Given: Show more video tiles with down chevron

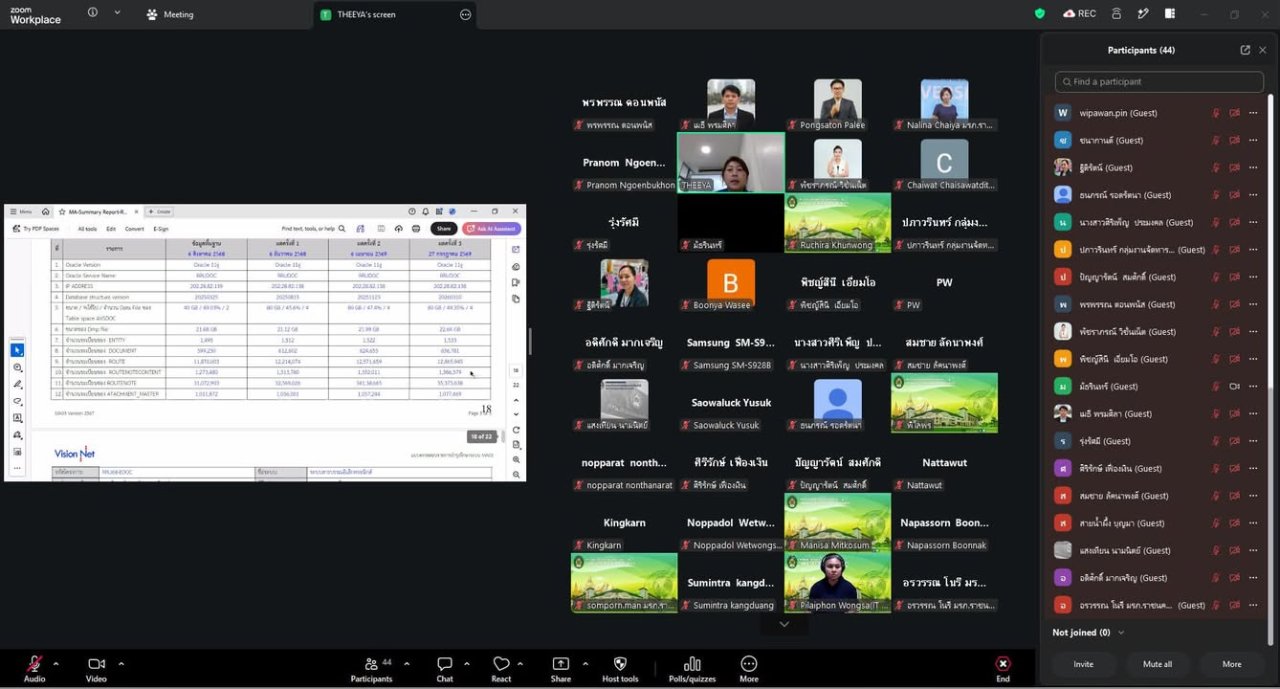Looking at the screenshot, I should pyautogui.click(x=784, y=624).
